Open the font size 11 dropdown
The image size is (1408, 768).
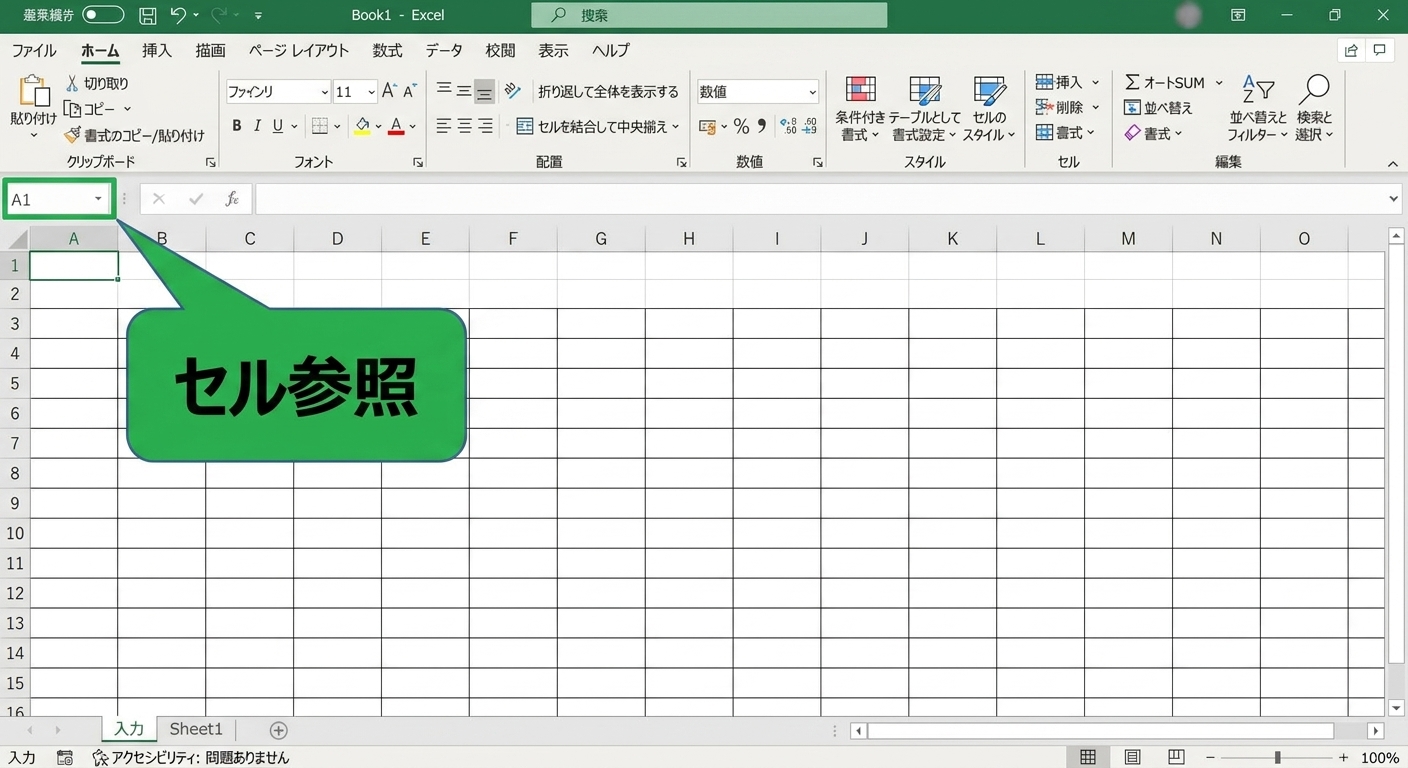click(371, 92)
